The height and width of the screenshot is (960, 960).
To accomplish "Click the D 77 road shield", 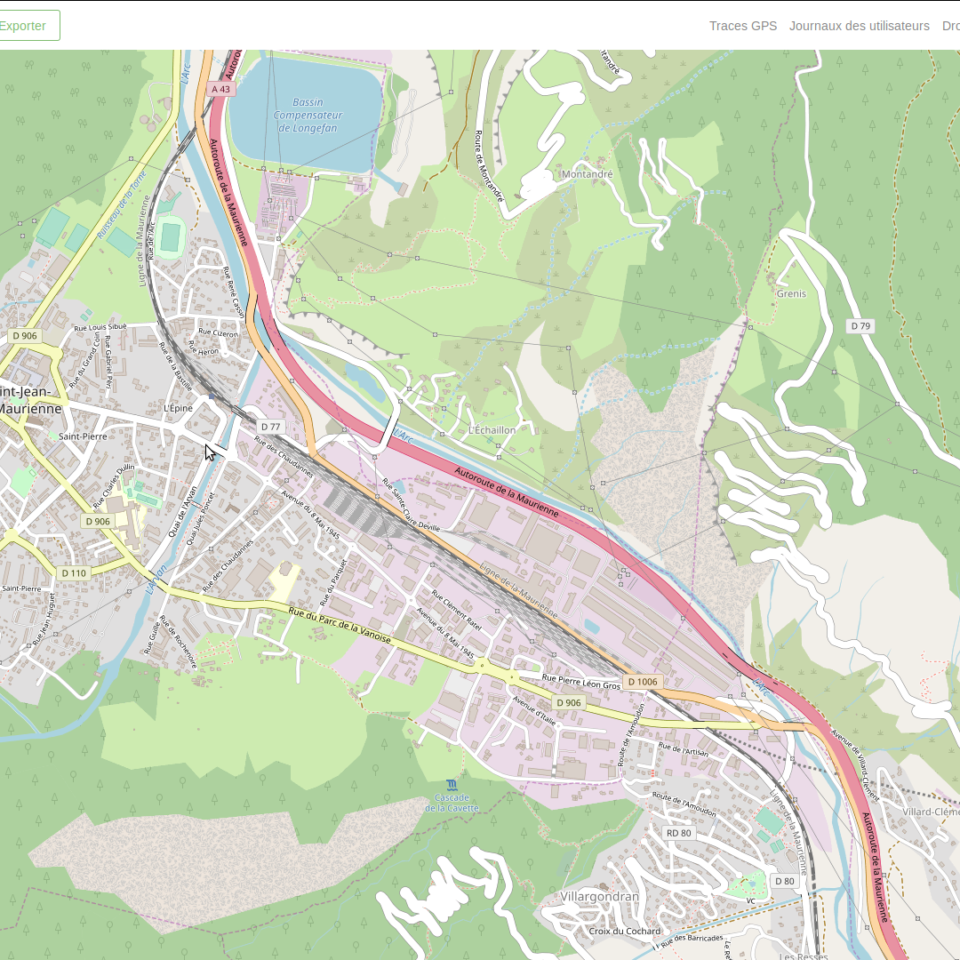I will coord(270,427).
